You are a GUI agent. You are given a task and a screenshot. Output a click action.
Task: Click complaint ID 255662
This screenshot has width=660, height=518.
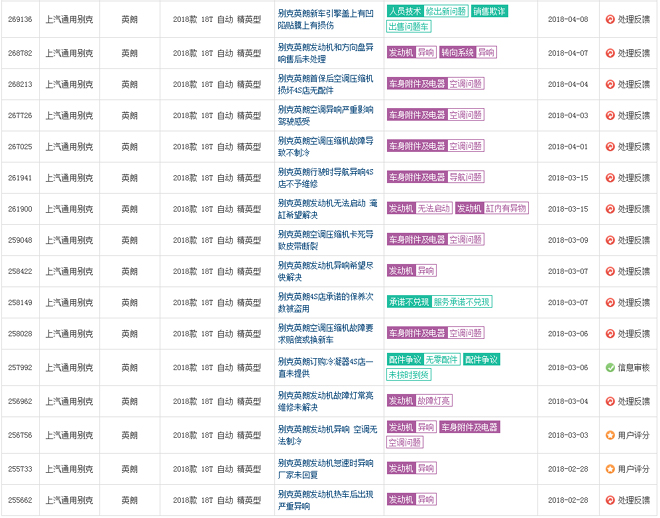click(x=20, y=500)
